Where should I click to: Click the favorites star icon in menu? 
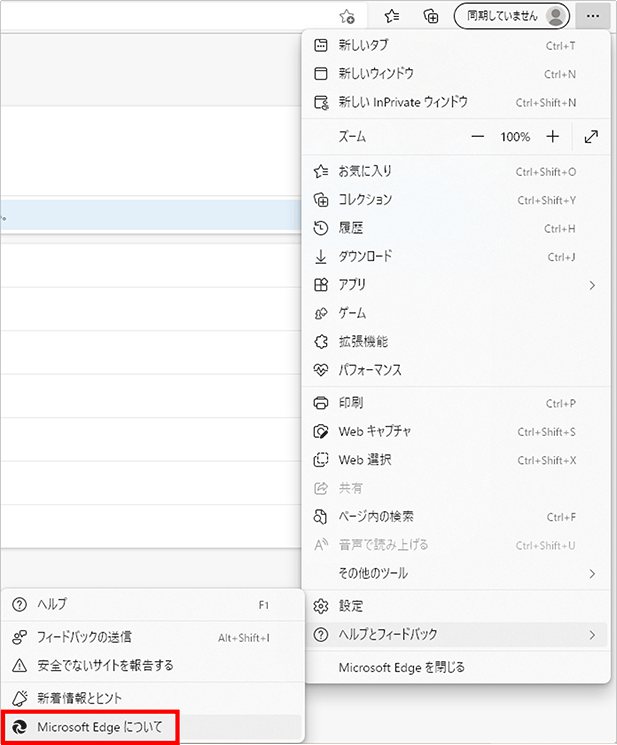(321, 171)
